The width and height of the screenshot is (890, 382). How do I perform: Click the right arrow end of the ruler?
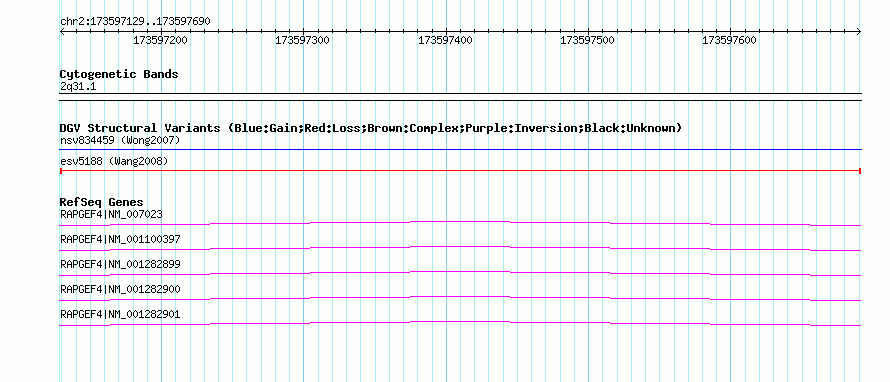point(859,32)
